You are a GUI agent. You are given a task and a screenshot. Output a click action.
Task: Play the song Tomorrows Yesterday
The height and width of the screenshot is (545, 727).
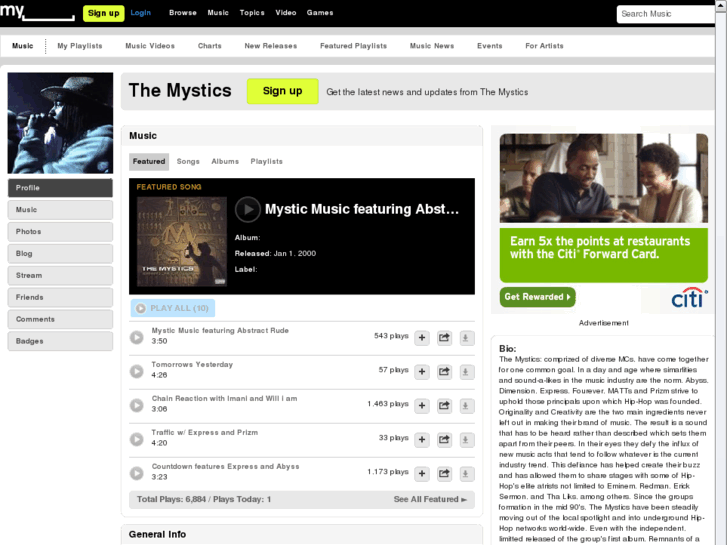136,371
